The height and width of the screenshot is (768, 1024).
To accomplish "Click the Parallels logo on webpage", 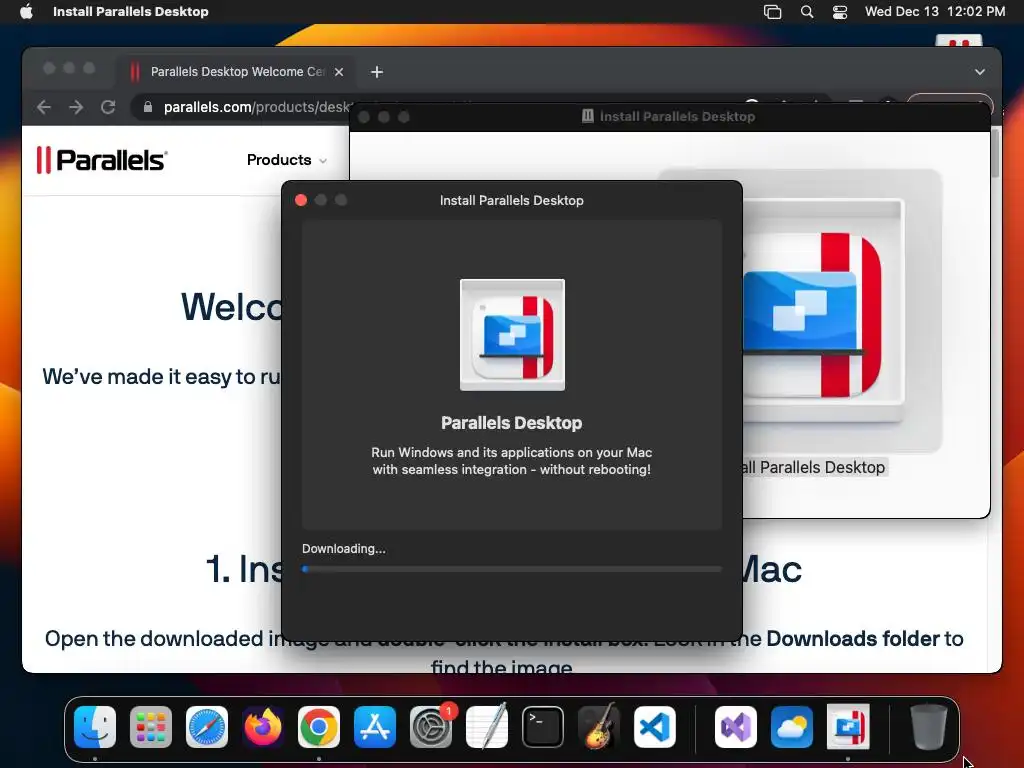I will point(102,160).
